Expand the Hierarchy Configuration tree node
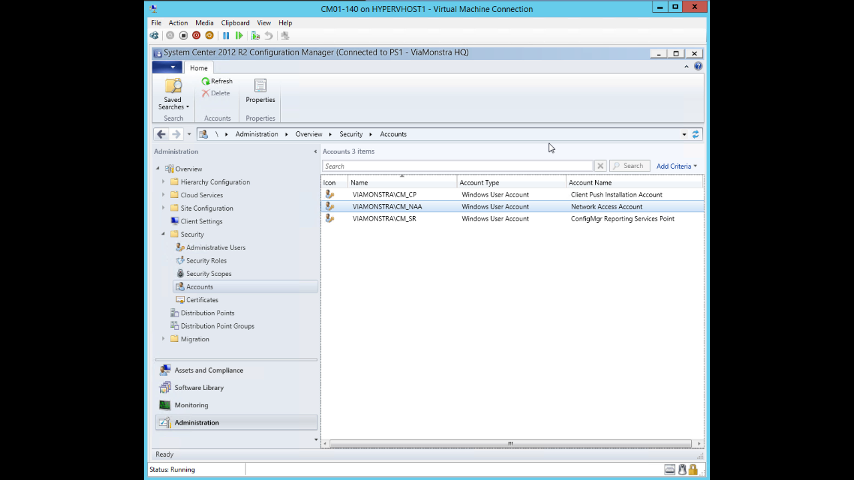The width and height of the screenshot is (854, 480). 163,182
